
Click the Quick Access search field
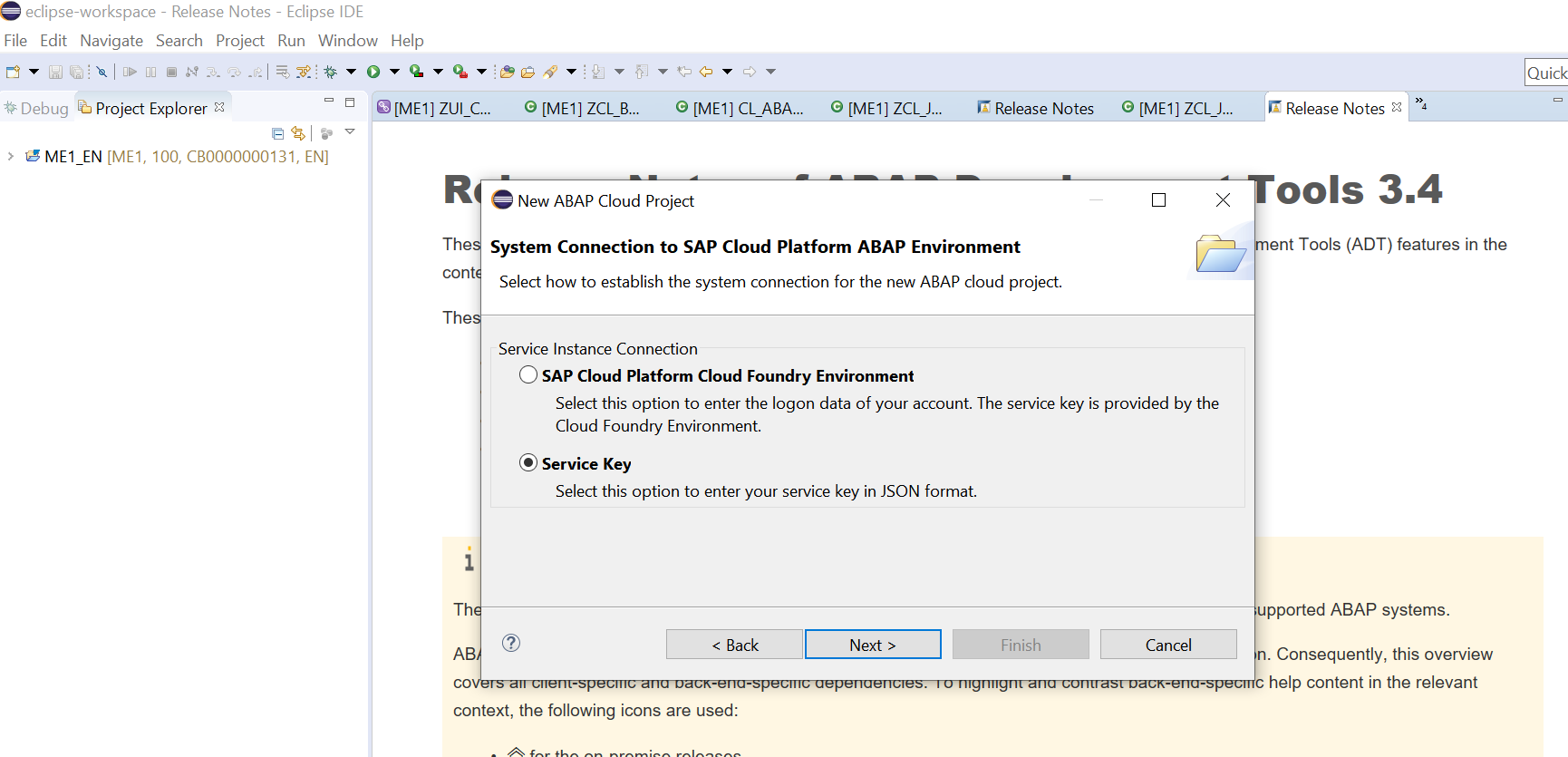click(1547, 73)
